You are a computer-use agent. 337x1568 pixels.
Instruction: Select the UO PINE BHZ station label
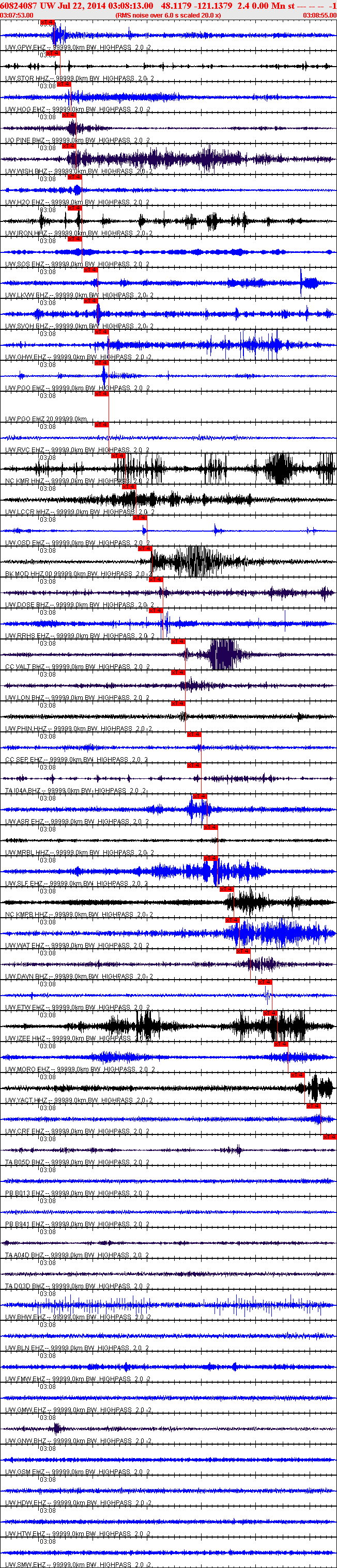pos(78,140)
